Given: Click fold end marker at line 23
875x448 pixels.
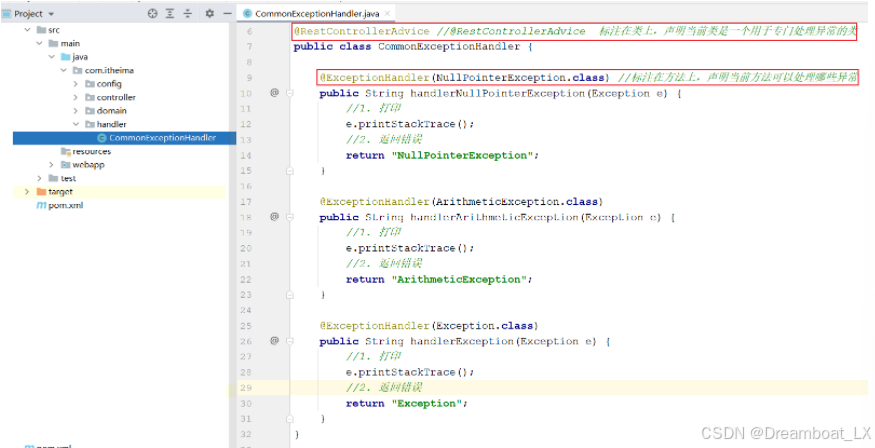Looking at the screenshot, I should click(x=290, y=295).
